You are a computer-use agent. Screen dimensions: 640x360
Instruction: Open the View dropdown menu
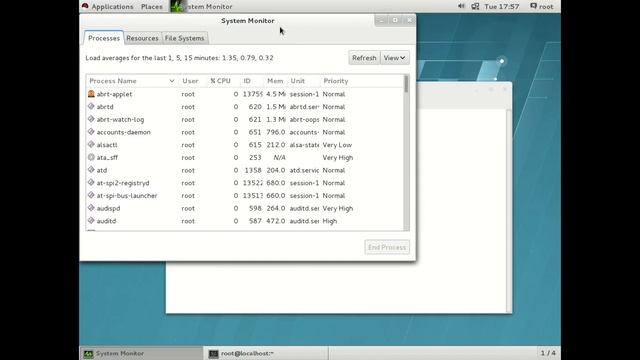coord(394,58)
